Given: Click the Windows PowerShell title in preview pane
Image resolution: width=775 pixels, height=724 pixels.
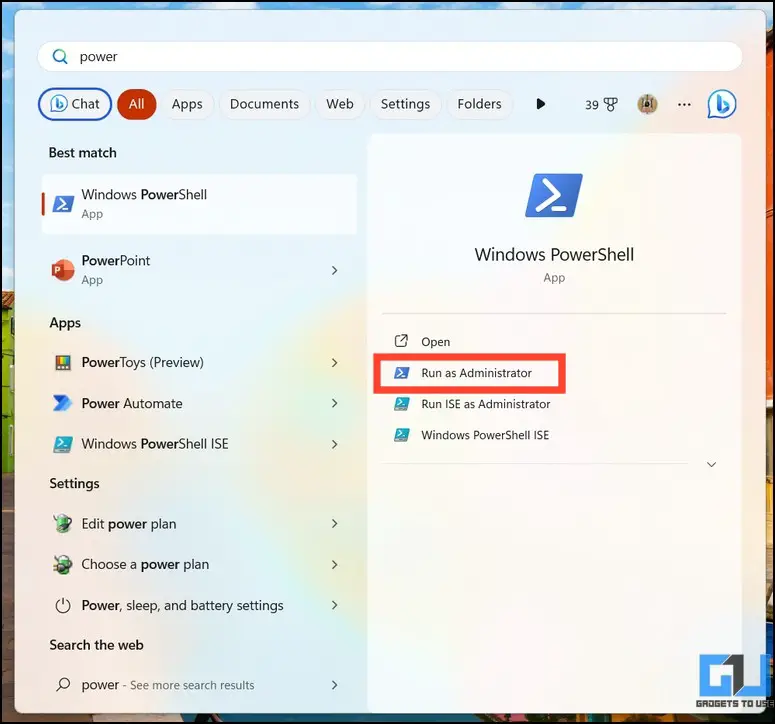Looking at the screenshot, I should pyautogui.click(x=554, y=255).
